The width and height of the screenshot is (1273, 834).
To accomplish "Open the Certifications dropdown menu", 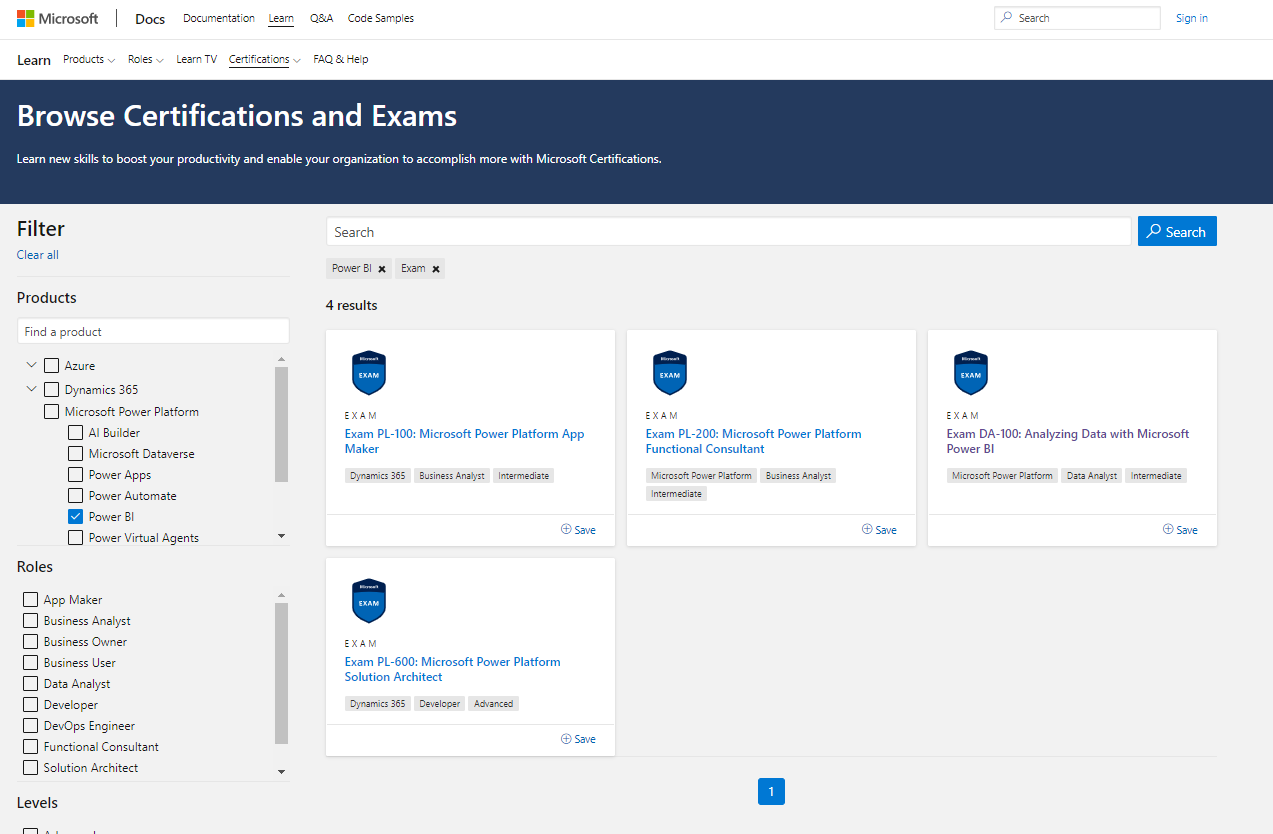I will [x=265, y=60].
